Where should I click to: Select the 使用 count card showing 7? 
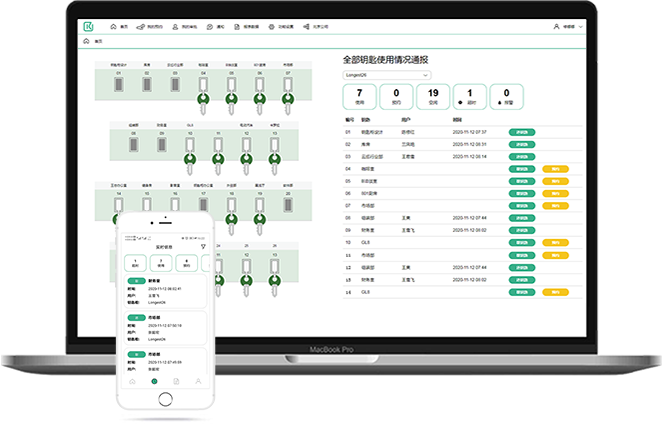[359, 97]
